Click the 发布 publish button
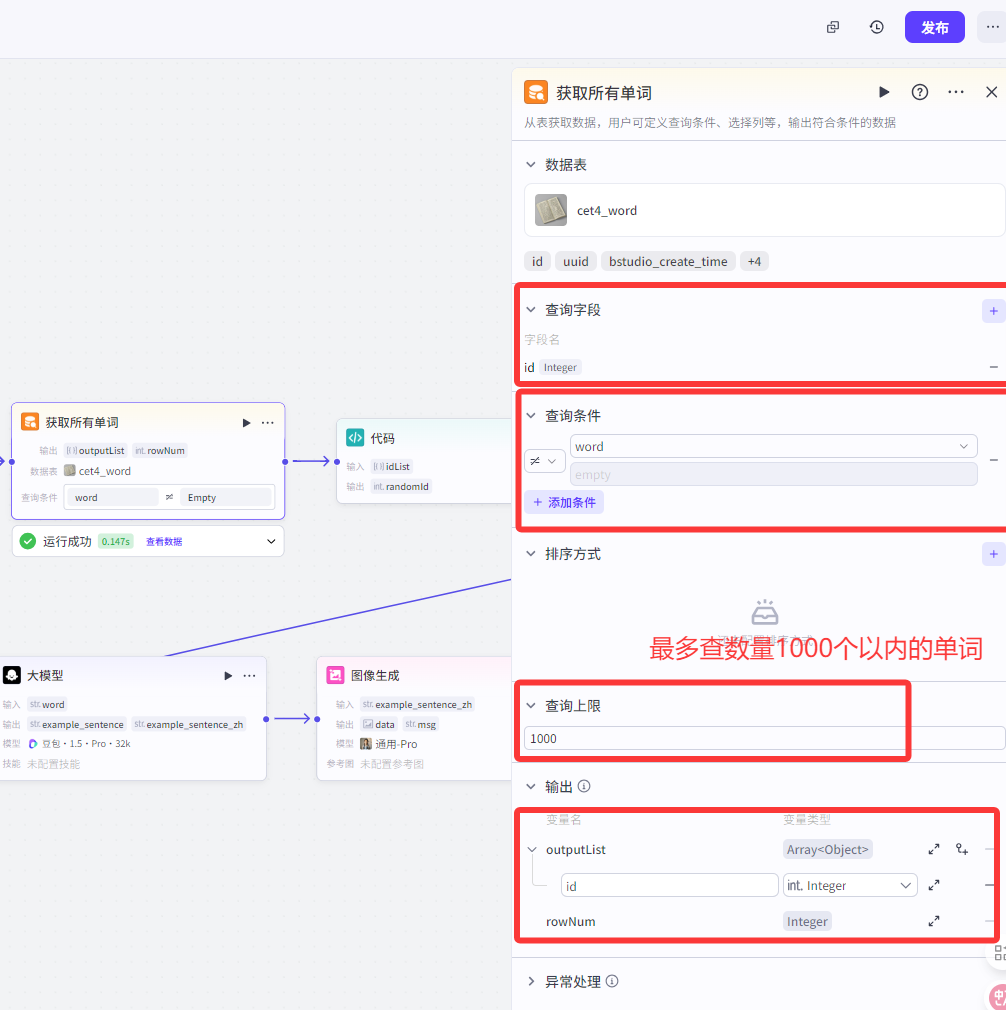The height and width of the screenshot is (1010, 1006). (x=934, y=27)
